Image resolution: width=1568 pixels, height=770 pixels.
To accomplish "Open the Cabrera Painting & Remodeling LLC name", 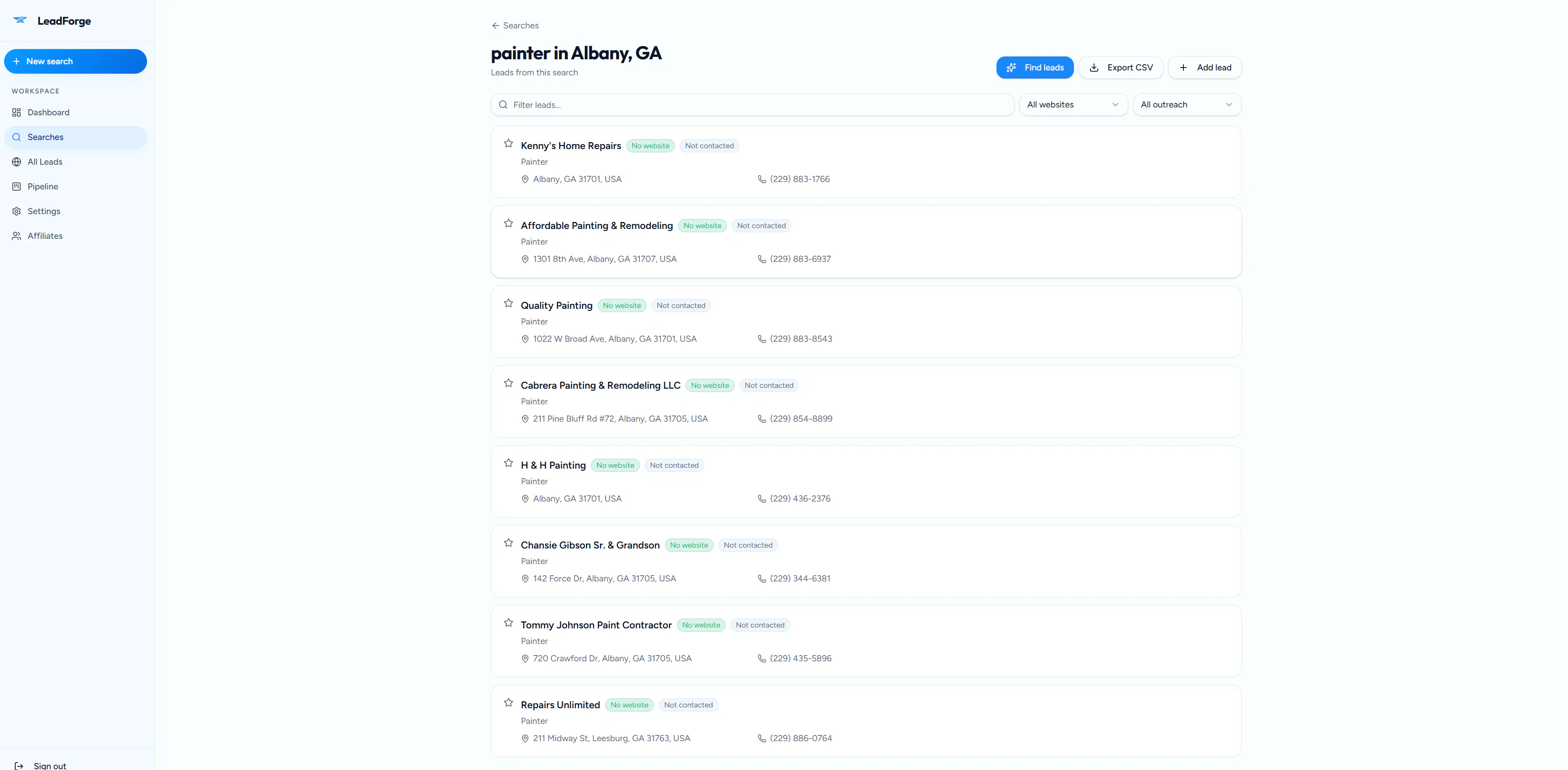I will point(600,385).
